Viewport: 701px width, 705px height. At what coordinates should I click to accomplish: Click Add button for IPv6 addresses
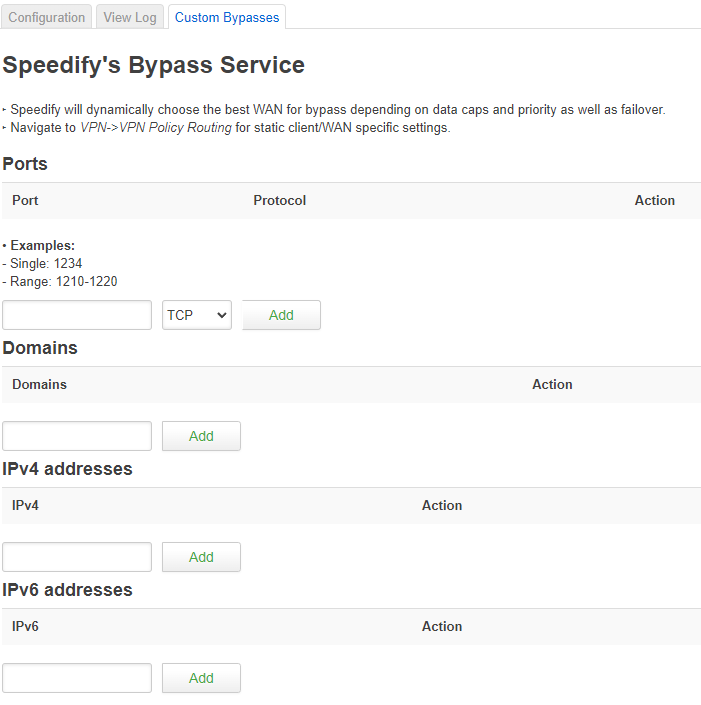click(x=201, y=678)
